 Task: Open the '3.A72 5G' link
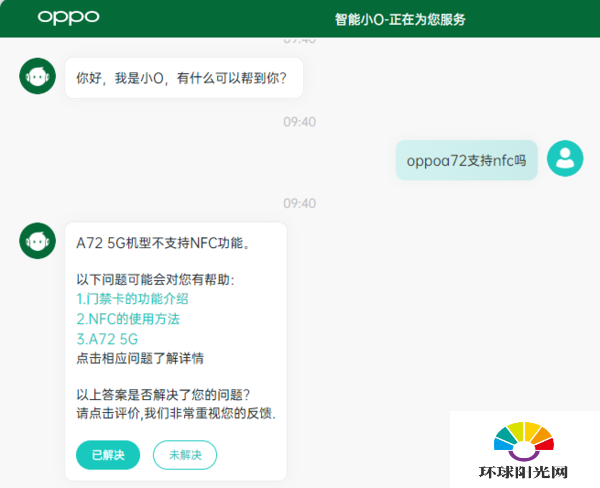(107, 339)
